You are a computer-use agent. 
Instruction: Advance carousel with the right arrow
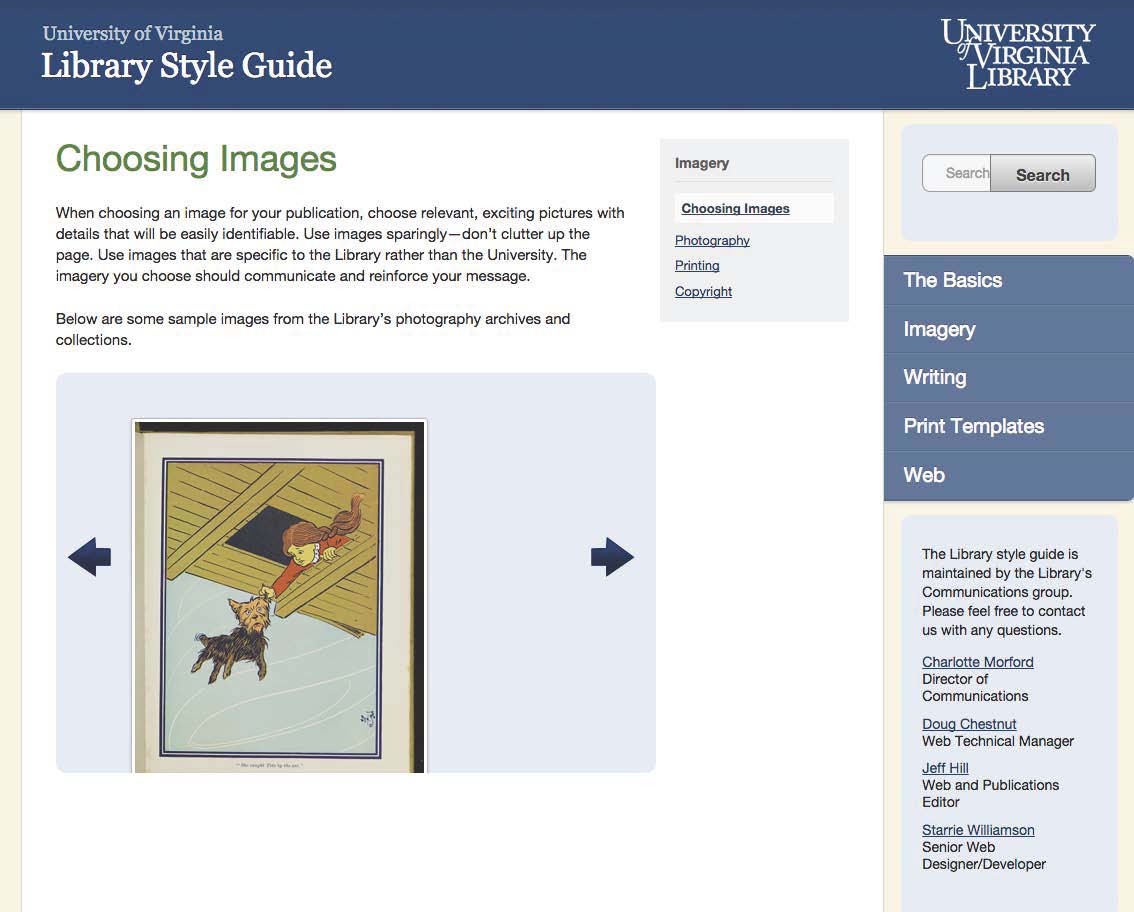612,557
